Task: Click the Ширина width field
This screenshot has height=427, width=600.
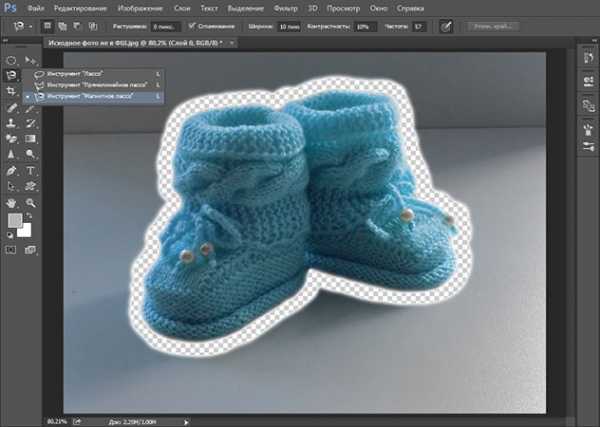Action: [289, 27]
